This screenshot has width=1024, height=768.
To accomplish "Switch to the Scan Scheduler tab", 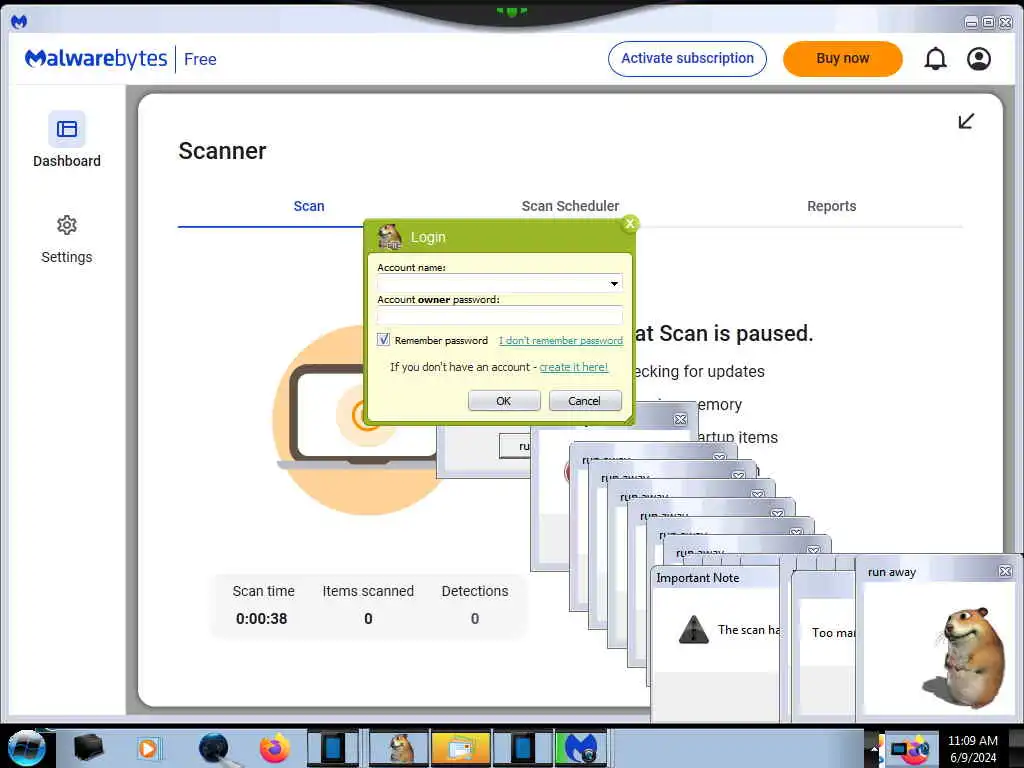I will (570, 206).
